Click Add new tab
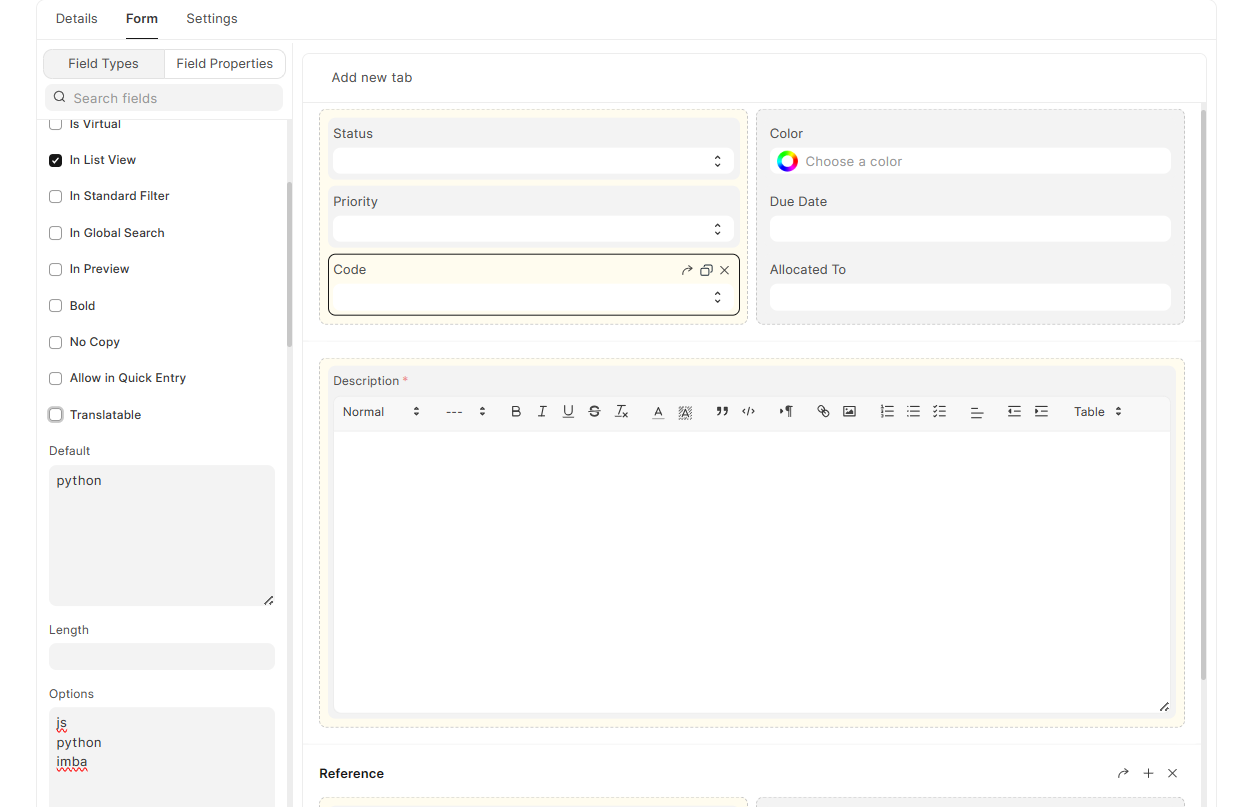The width and height of the screenshot is (1247, 807). [372, 78]
